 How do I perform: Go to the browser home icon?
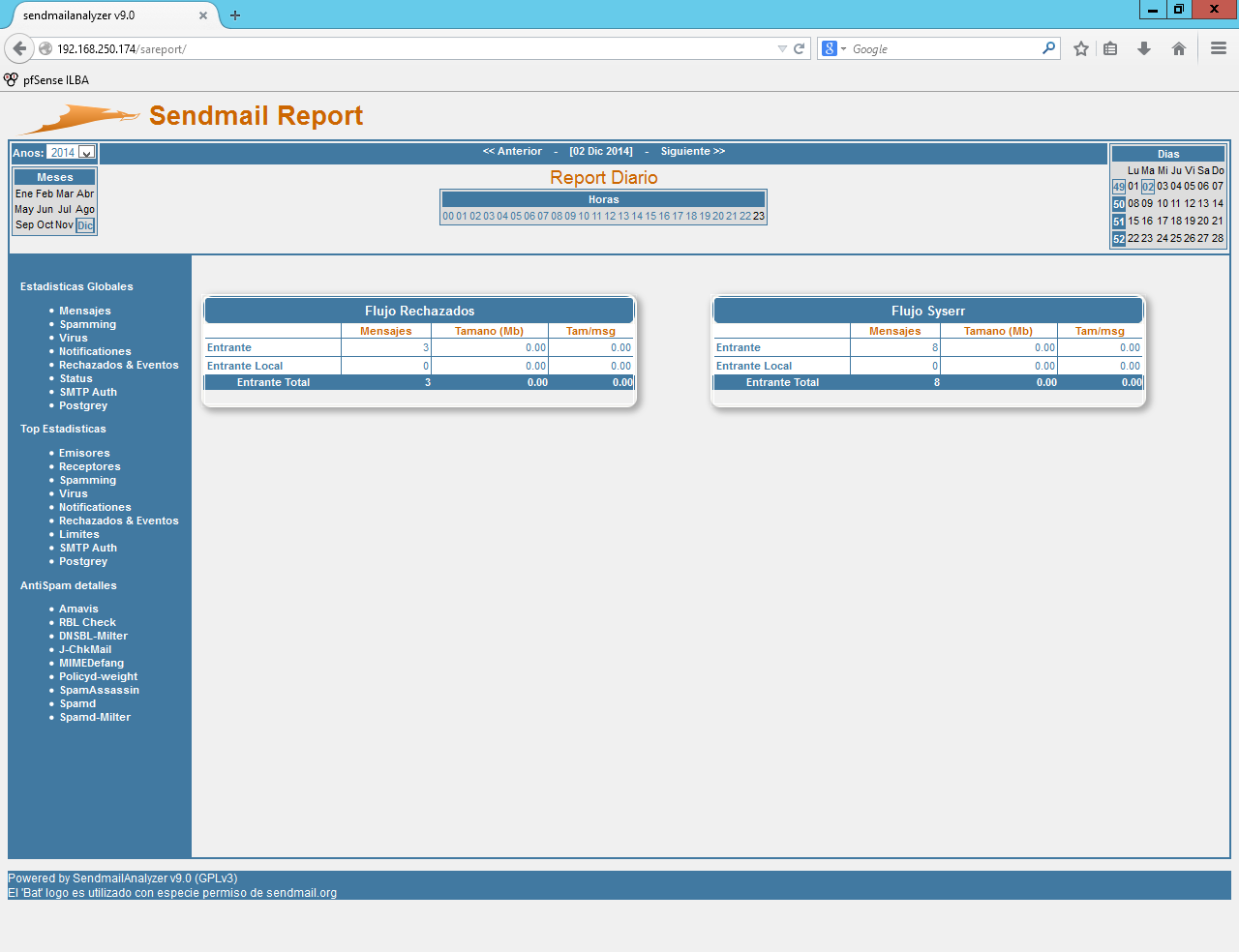coord(1179,48)
